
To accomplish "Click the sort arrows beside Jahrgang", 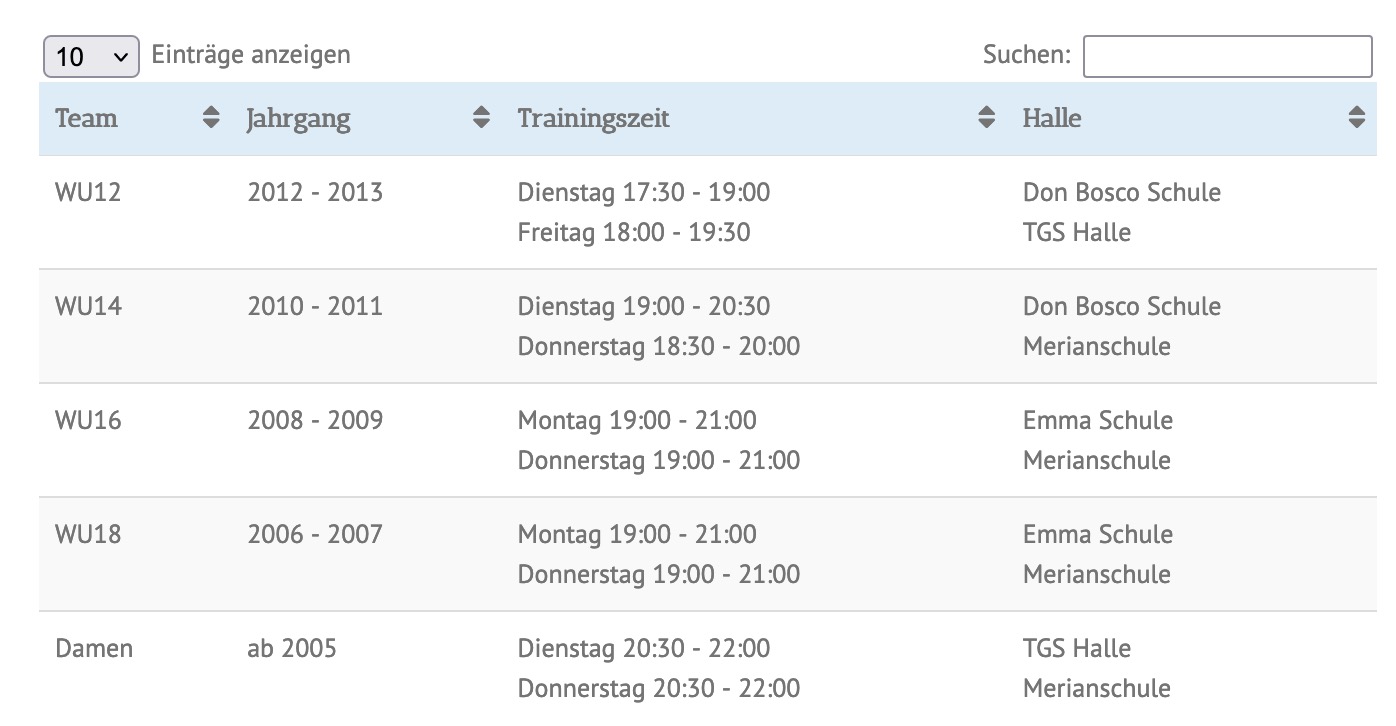I will point(481,118).
